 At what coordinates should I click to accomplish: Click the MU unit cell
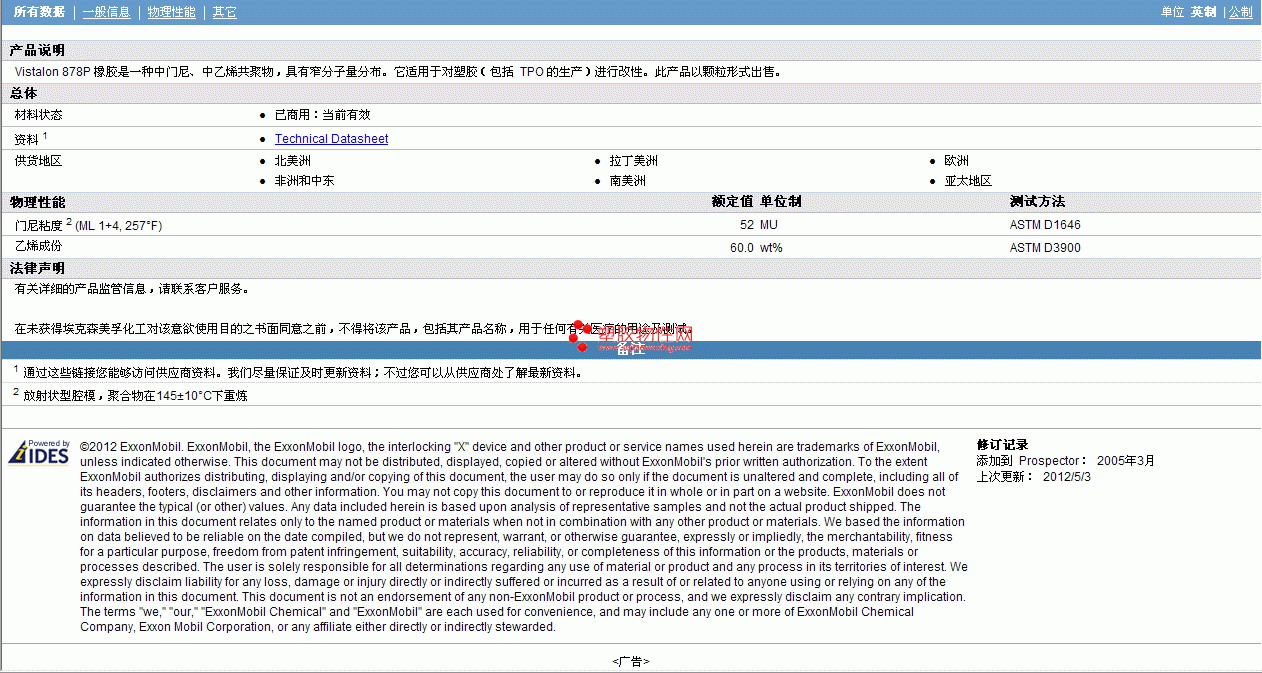pos(769,225)
